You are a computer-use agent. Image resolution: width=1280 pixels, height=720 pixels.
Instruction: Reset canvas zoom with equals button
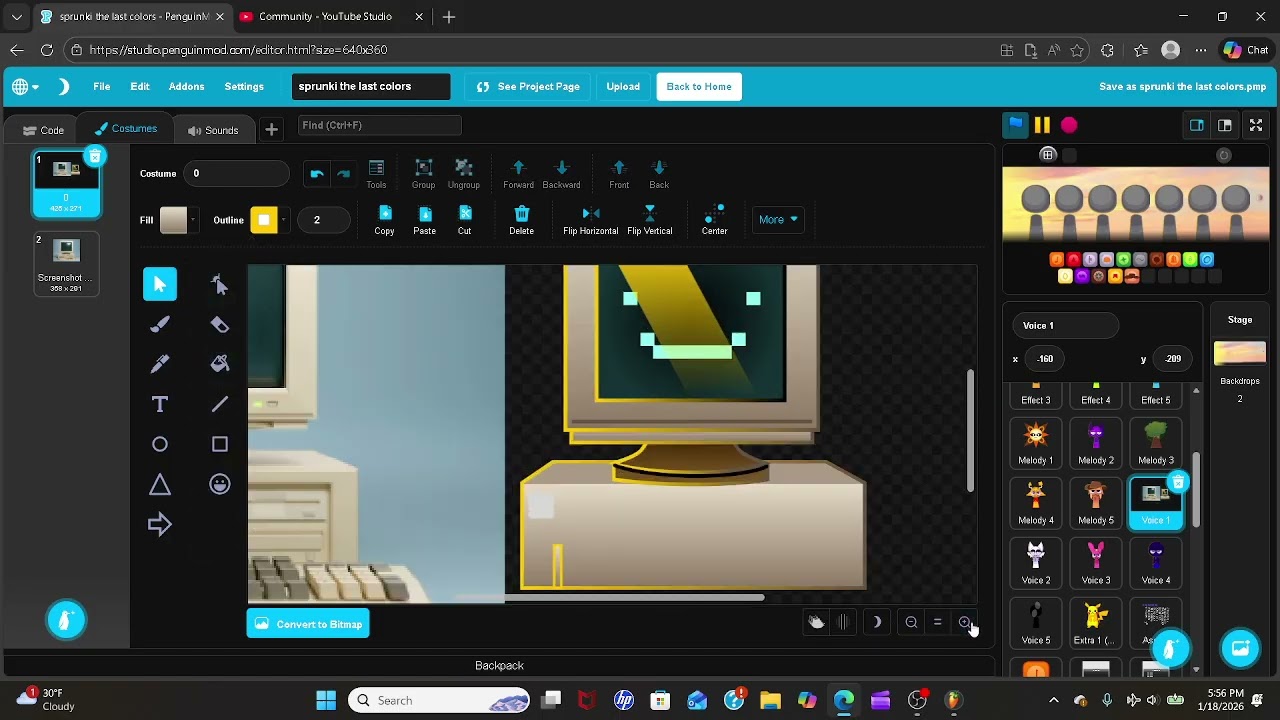pos(937,623)
